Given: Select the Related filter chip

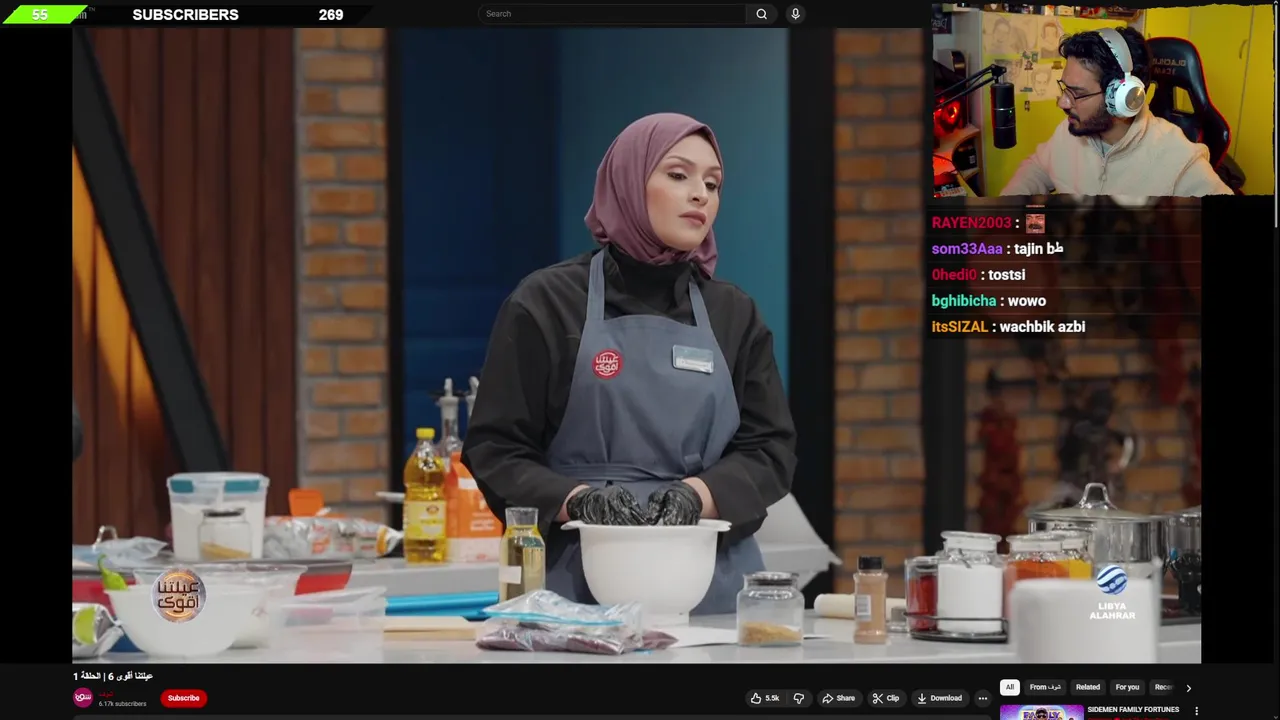Looking at the screenshot, I should [1088, 687].
